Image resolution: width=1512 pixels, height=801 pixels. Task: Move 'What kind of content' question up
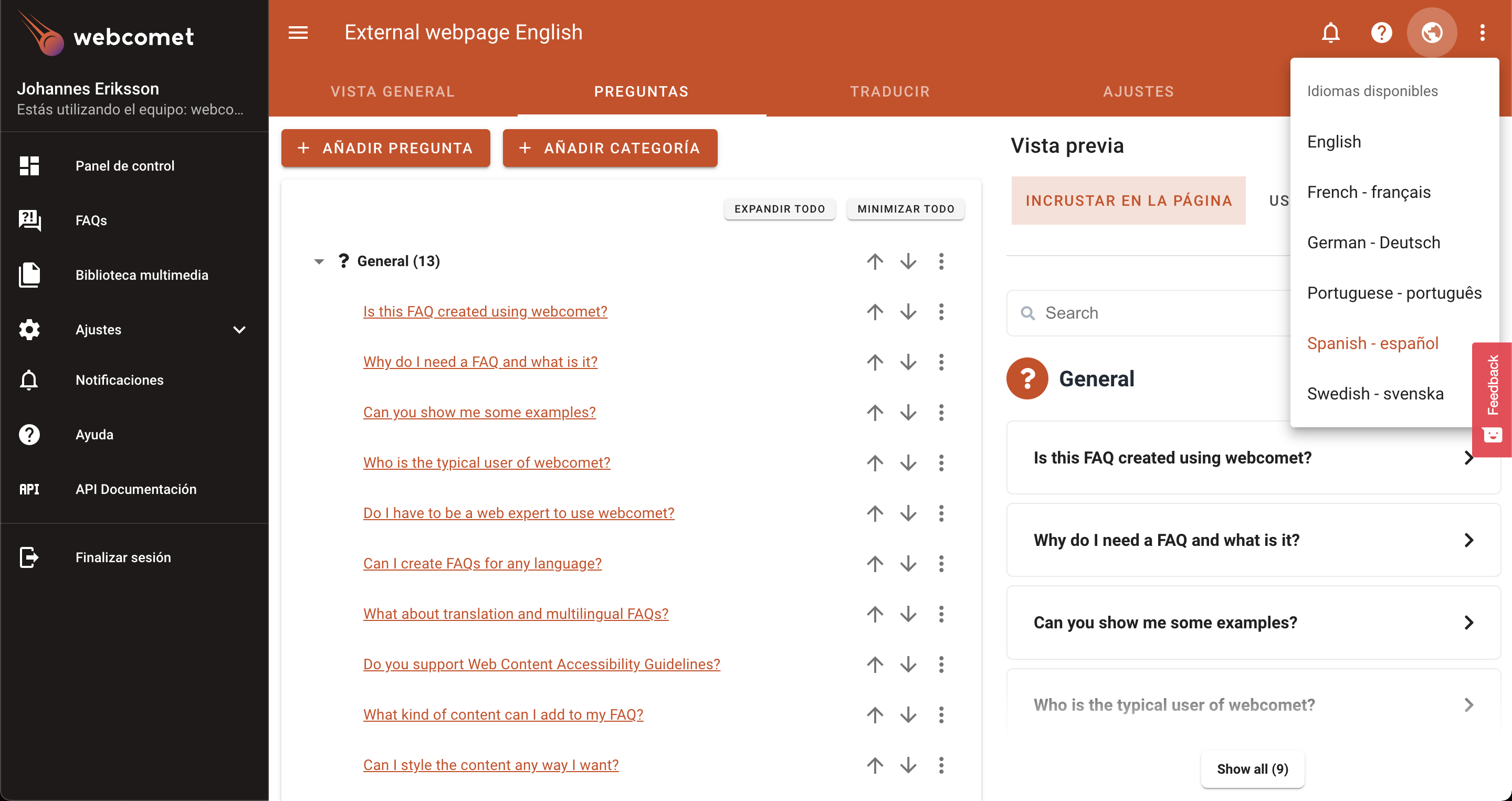click(x=875, y=715)
